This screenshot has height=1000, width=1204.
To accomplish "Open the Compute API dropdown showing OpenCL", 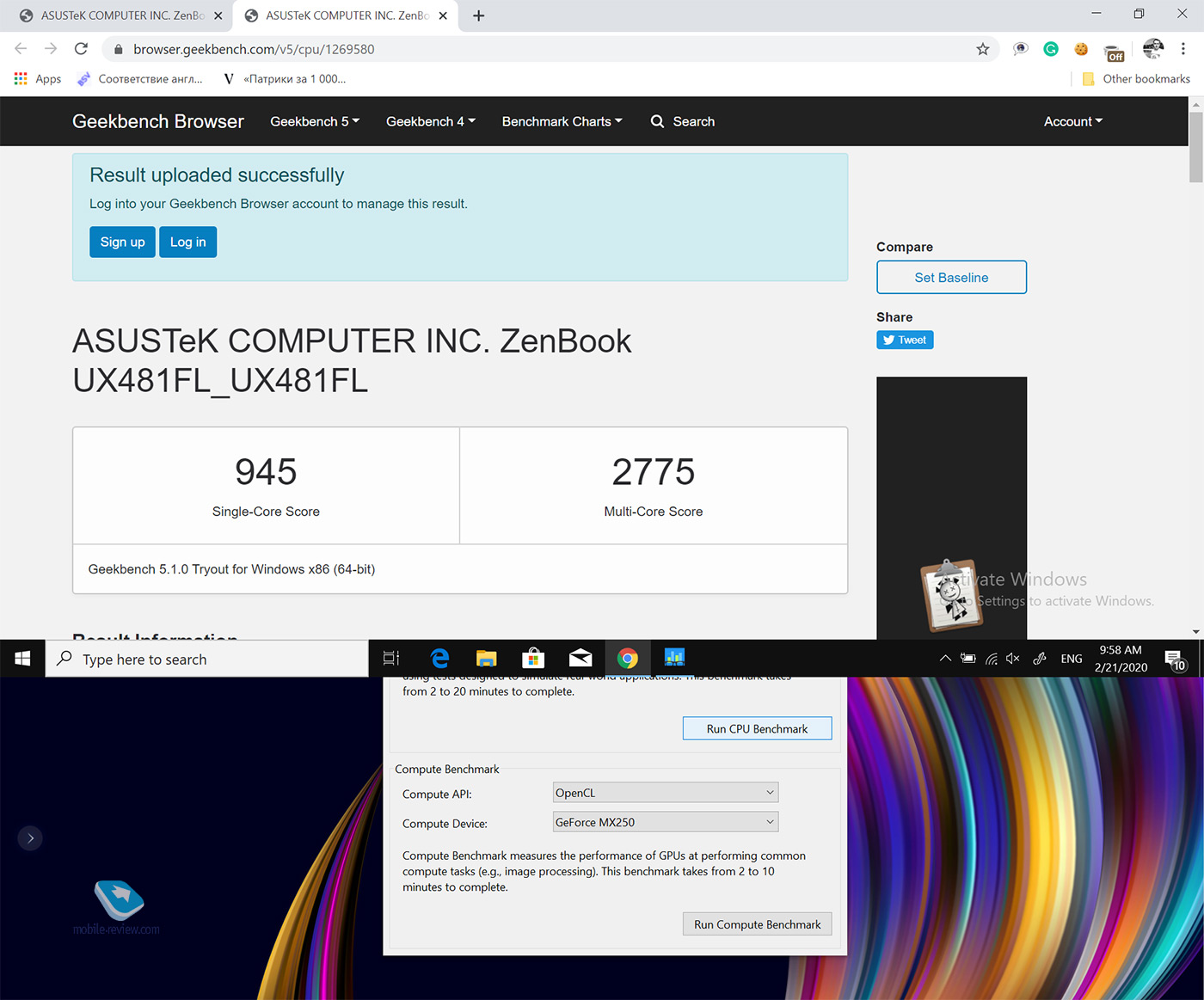I will coord(666,793).
